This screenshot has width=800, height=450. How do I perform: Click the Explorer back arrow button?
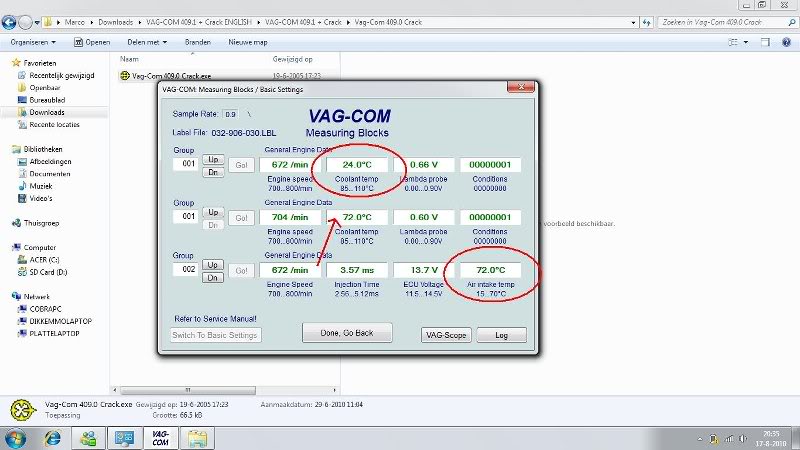(11, 21)
